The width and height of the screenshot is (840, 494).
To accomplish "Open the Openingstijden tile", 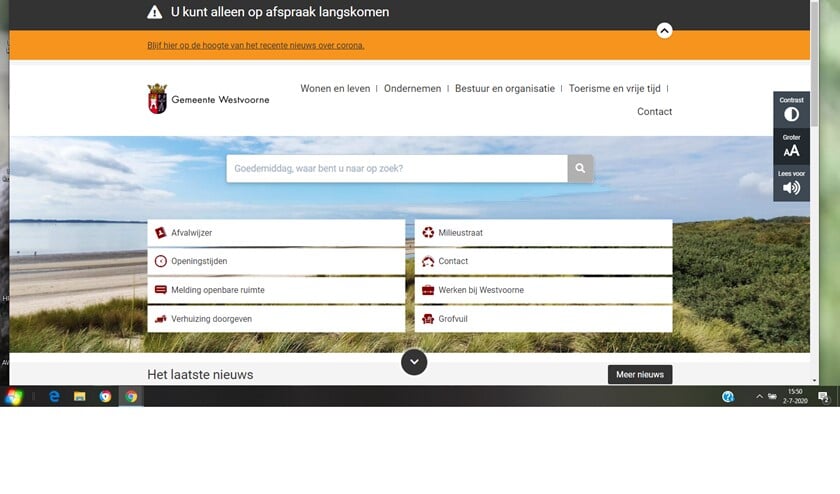I will click(x=276, y=261).
